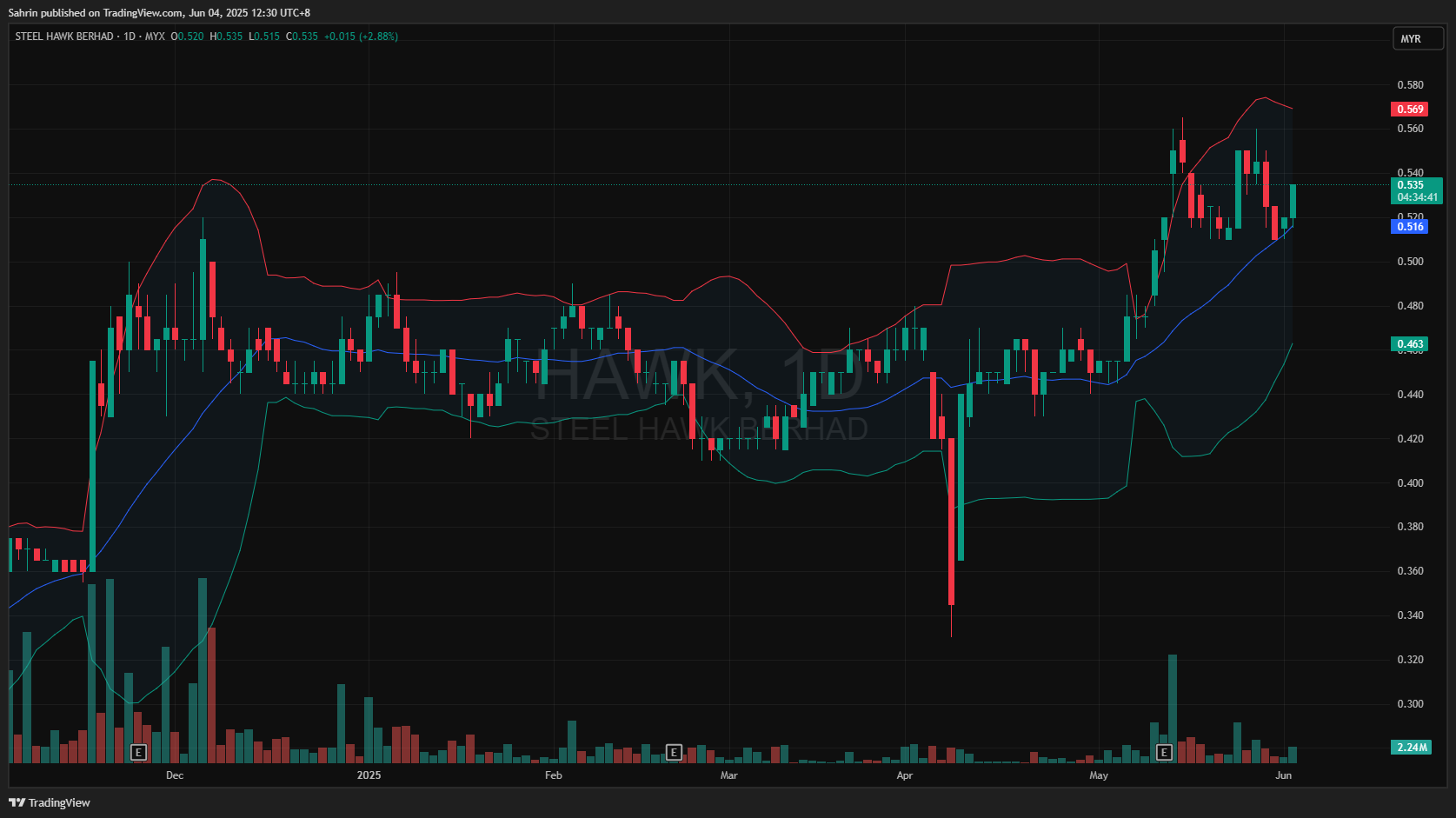Click the Feb label on time axis

pyautogui.click(x=553, y=775)
